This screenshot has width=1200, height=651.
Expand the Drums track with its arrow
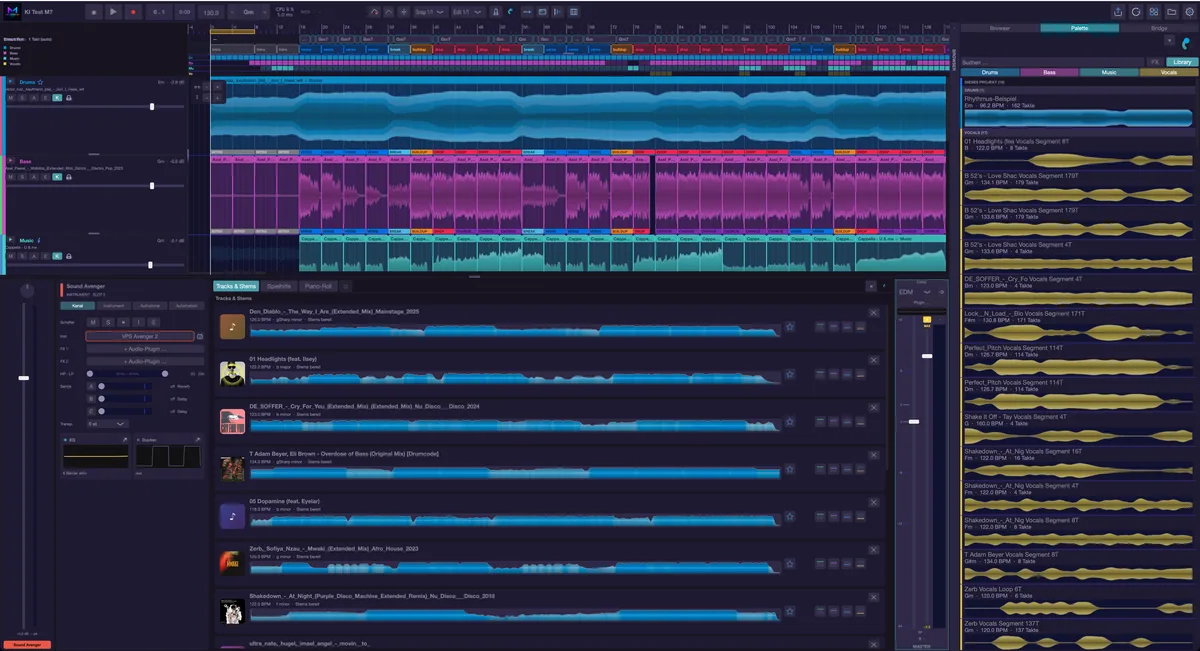[10, 82]
